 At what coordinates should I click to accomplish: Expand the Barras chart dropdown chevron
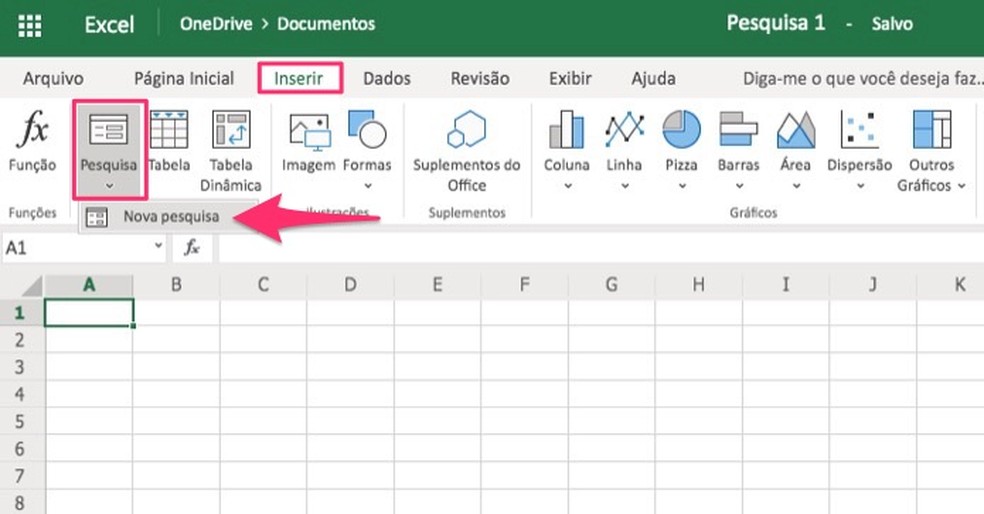pyautogui.click(x=739, y=186)
